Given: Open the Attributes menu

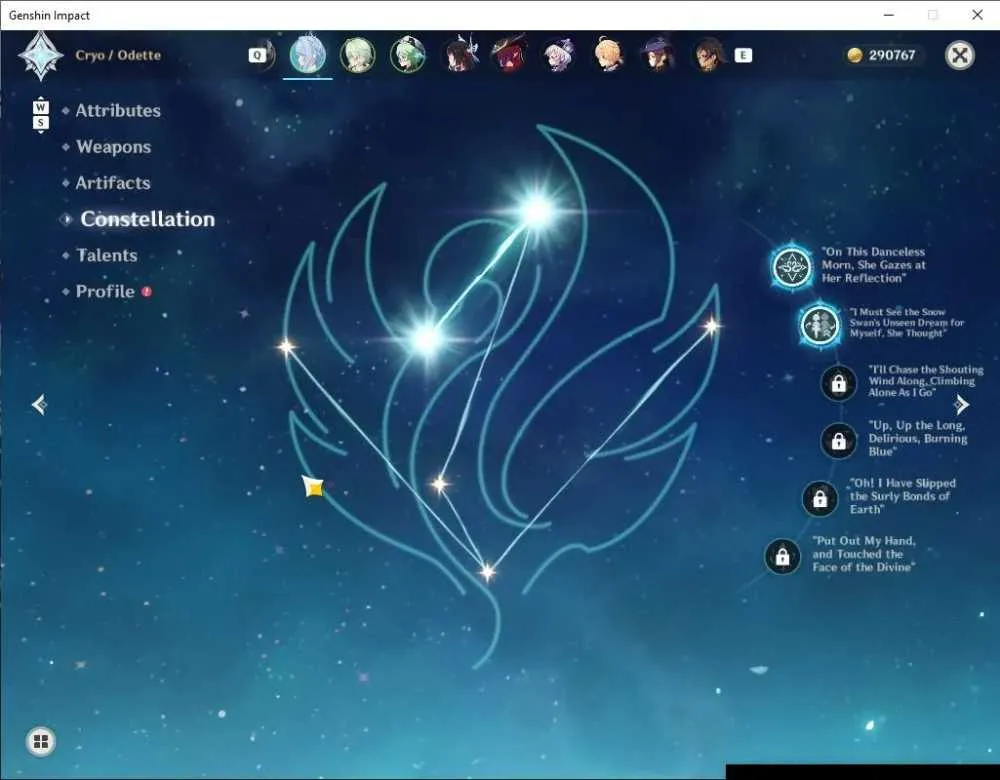Looking at the screenshot, I should (118, 110).
